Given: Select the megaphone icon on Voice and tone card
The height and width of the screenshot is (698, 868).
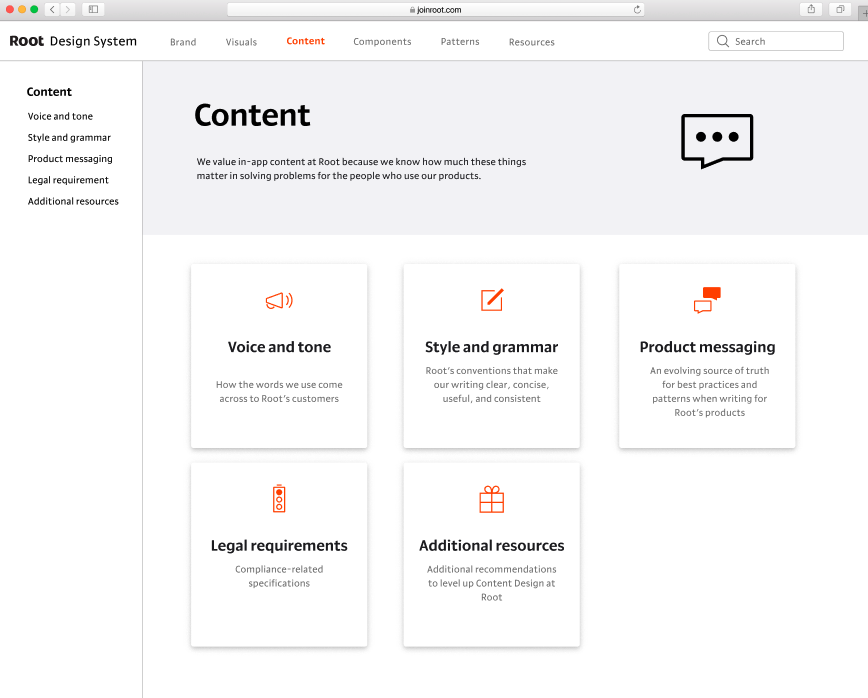Looking at the screenshot, I should coord(279,300).
